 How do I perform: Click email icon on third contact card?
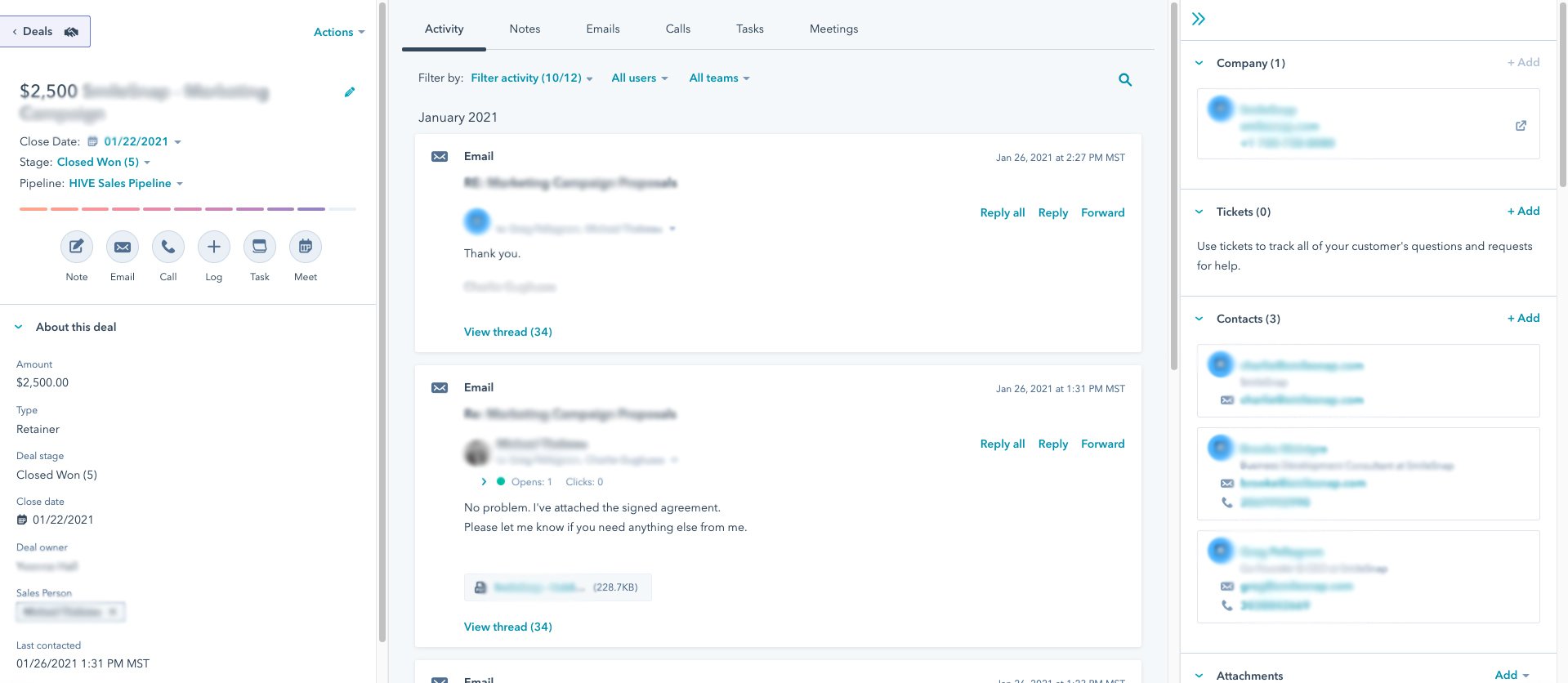point(1227,587)
